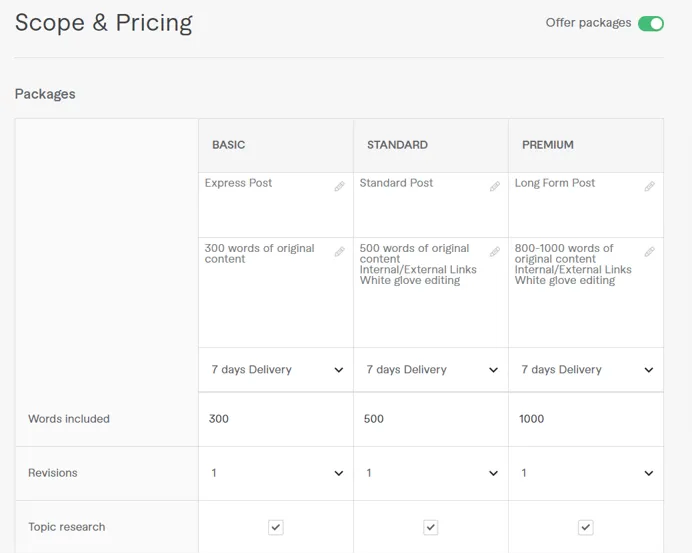
Task: Open Revisions dropdown for Standard package
Action: coord(431,473)
